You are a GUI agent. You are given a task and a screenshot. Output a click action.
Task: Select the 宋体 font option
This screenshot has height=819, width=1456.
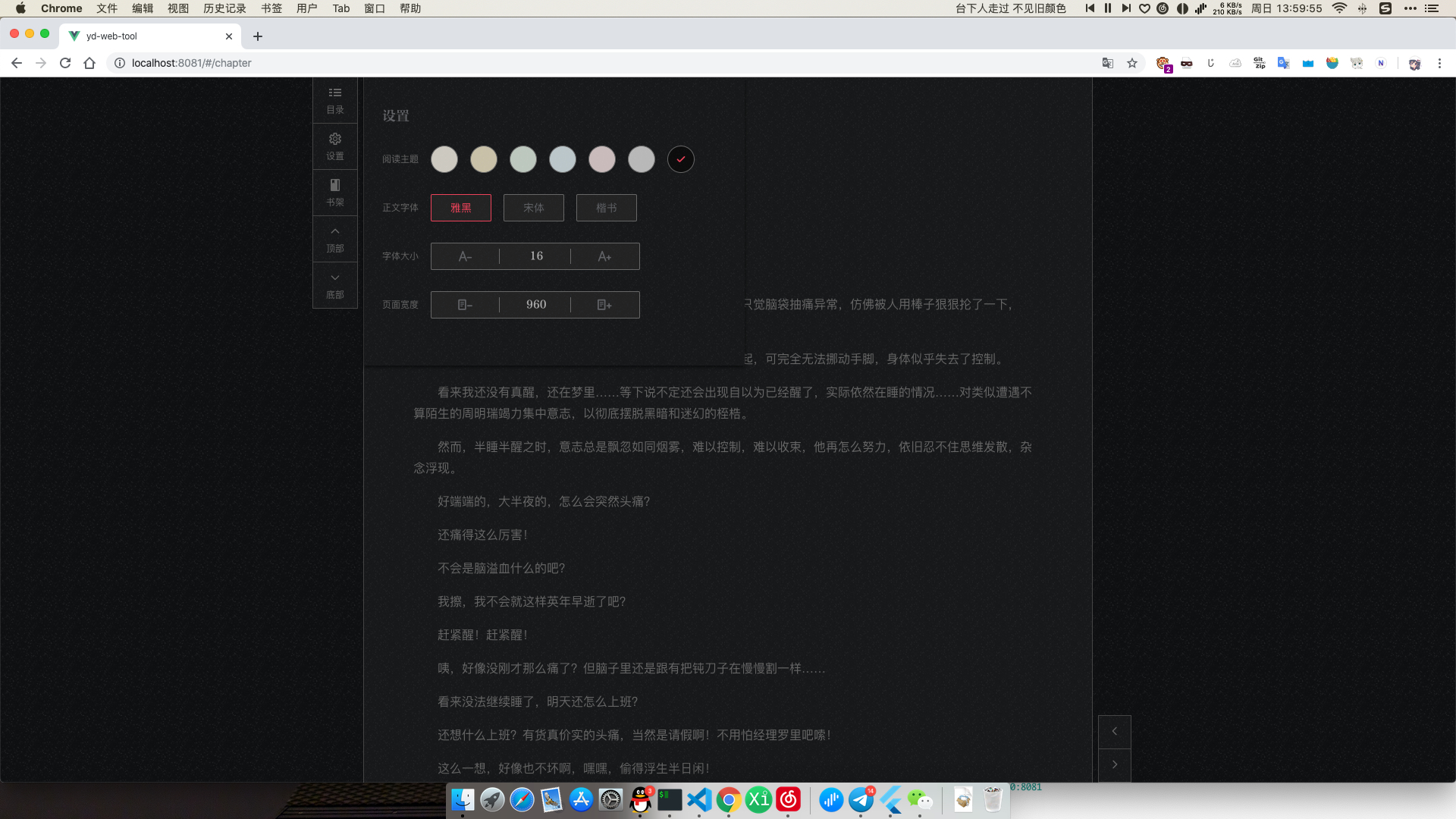pos(533,208)
